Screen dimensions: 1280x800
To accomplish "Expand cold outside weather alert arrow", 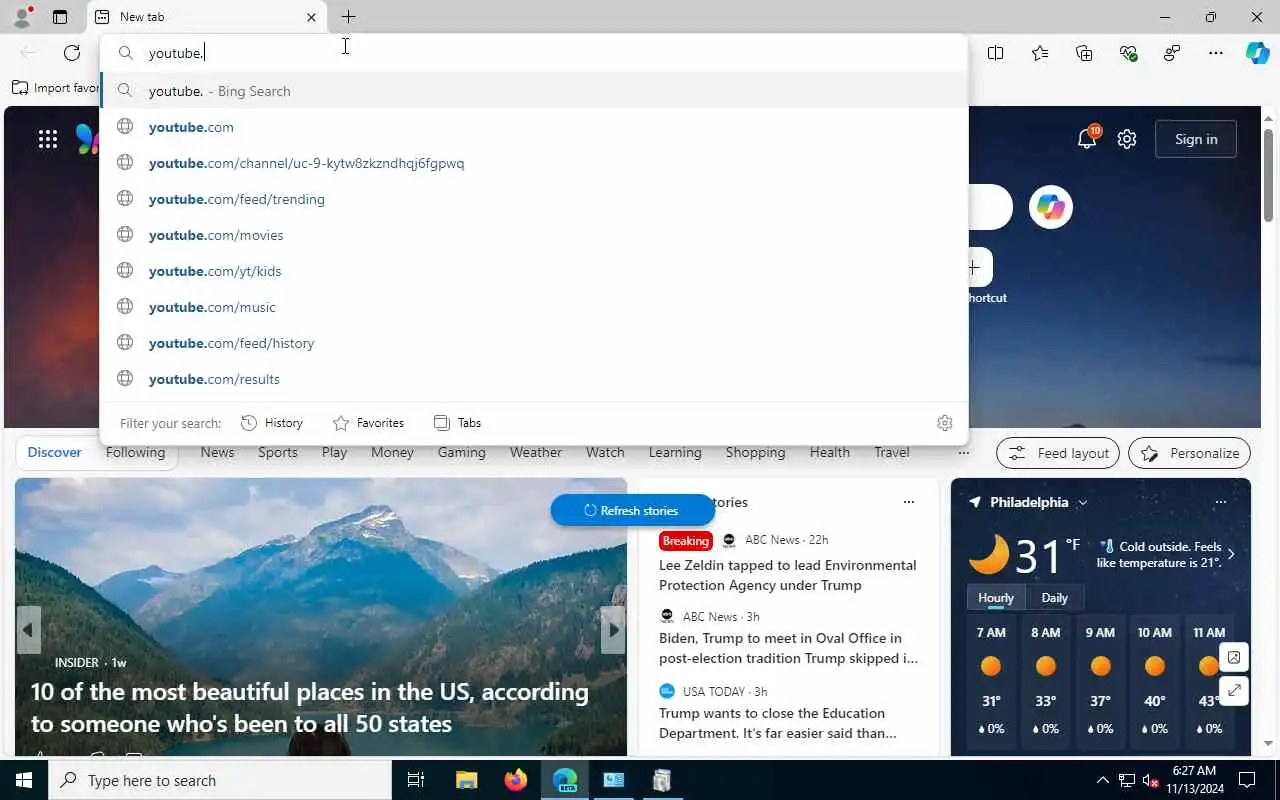I will point(1231,554).
